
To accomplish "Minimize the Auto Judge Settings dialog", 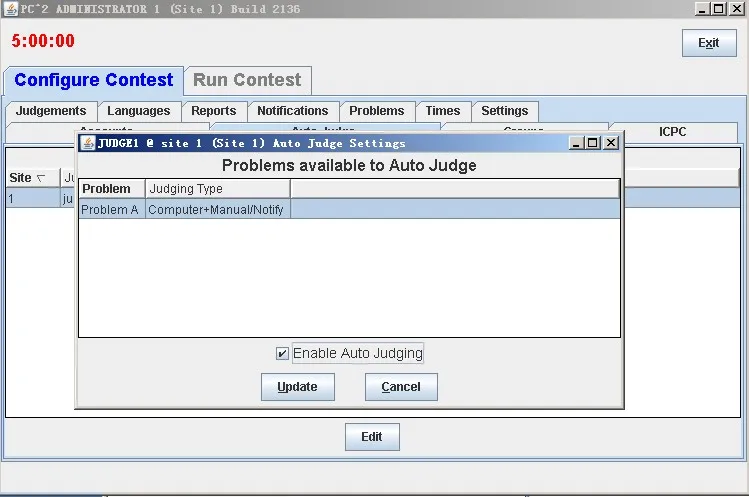I will pos(576,143).
